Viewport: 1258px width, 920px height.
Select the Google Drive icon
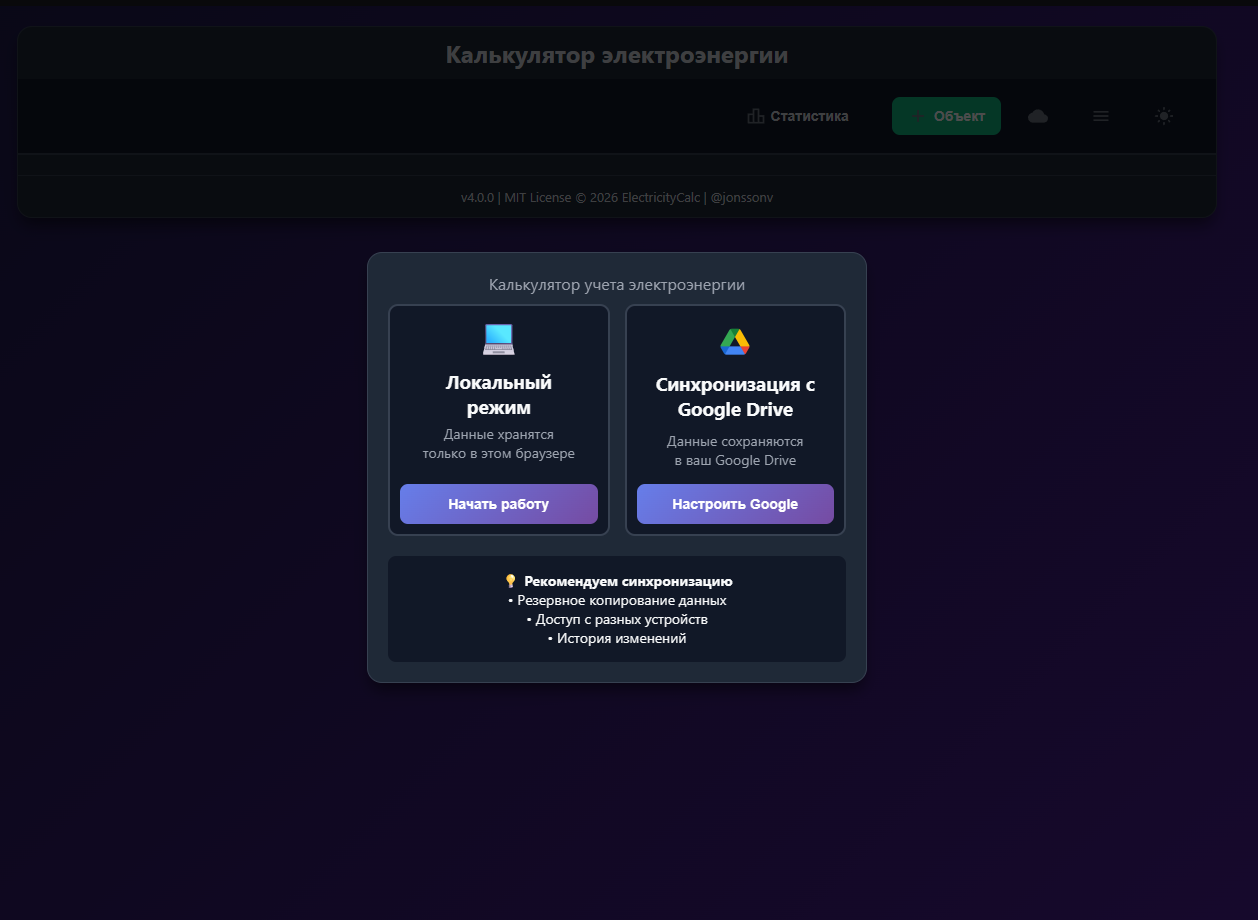[735, 340]
